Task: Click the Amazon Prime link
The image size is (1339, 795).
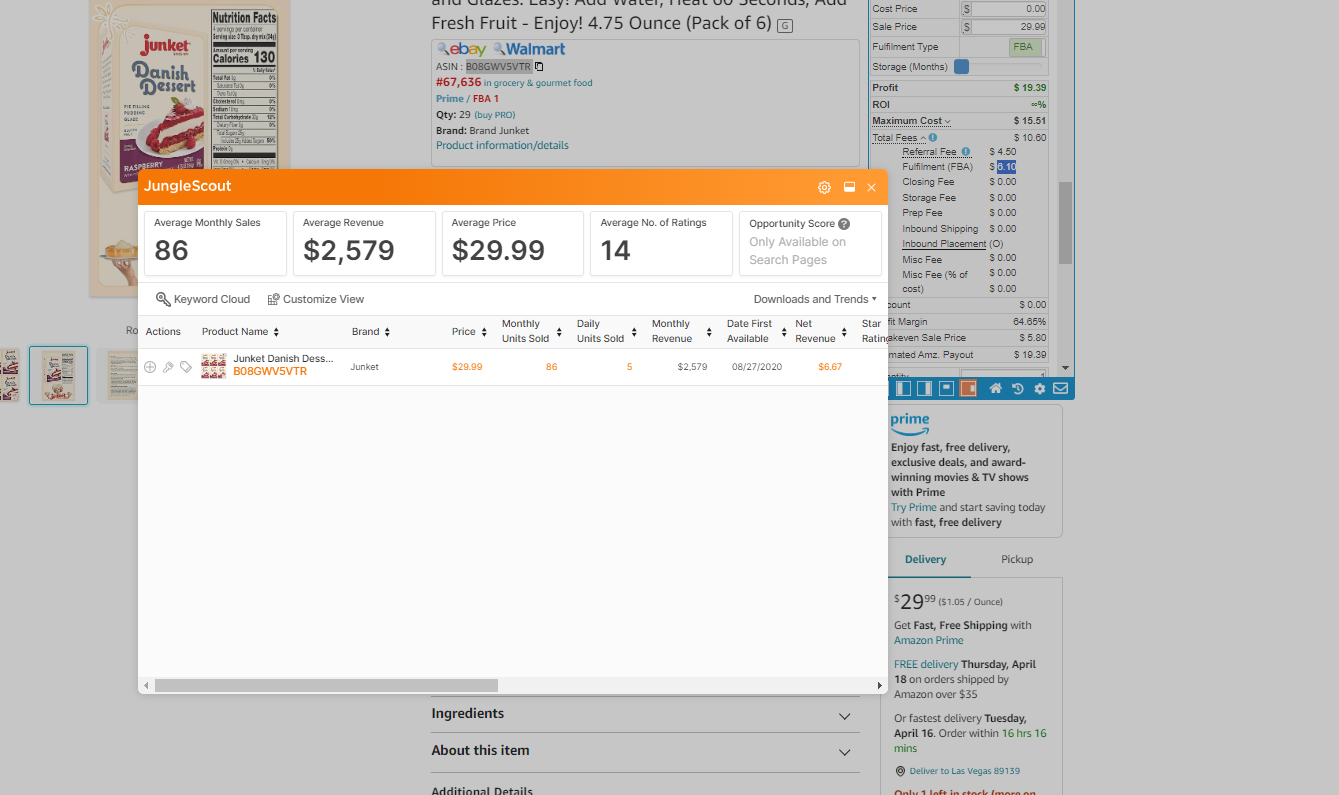Action: [929, 640]
